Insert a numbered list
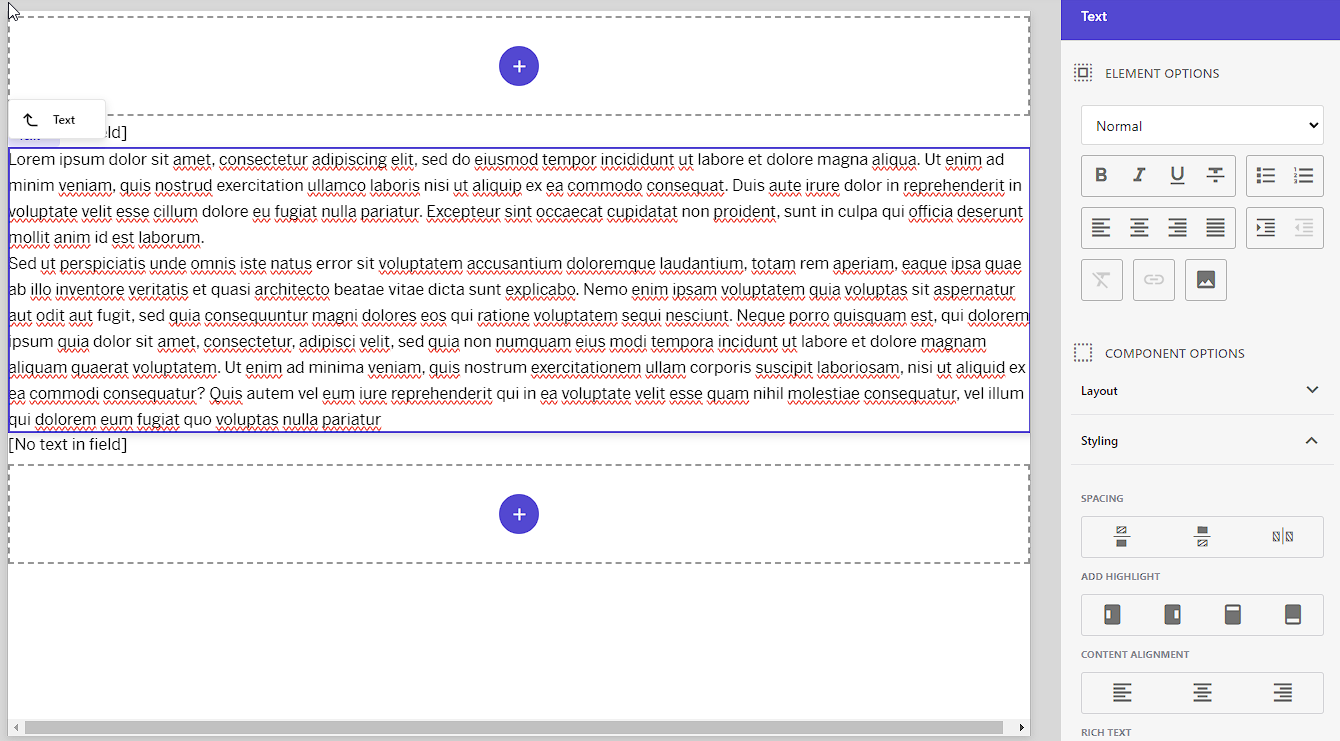 [x=1304, y=175]
